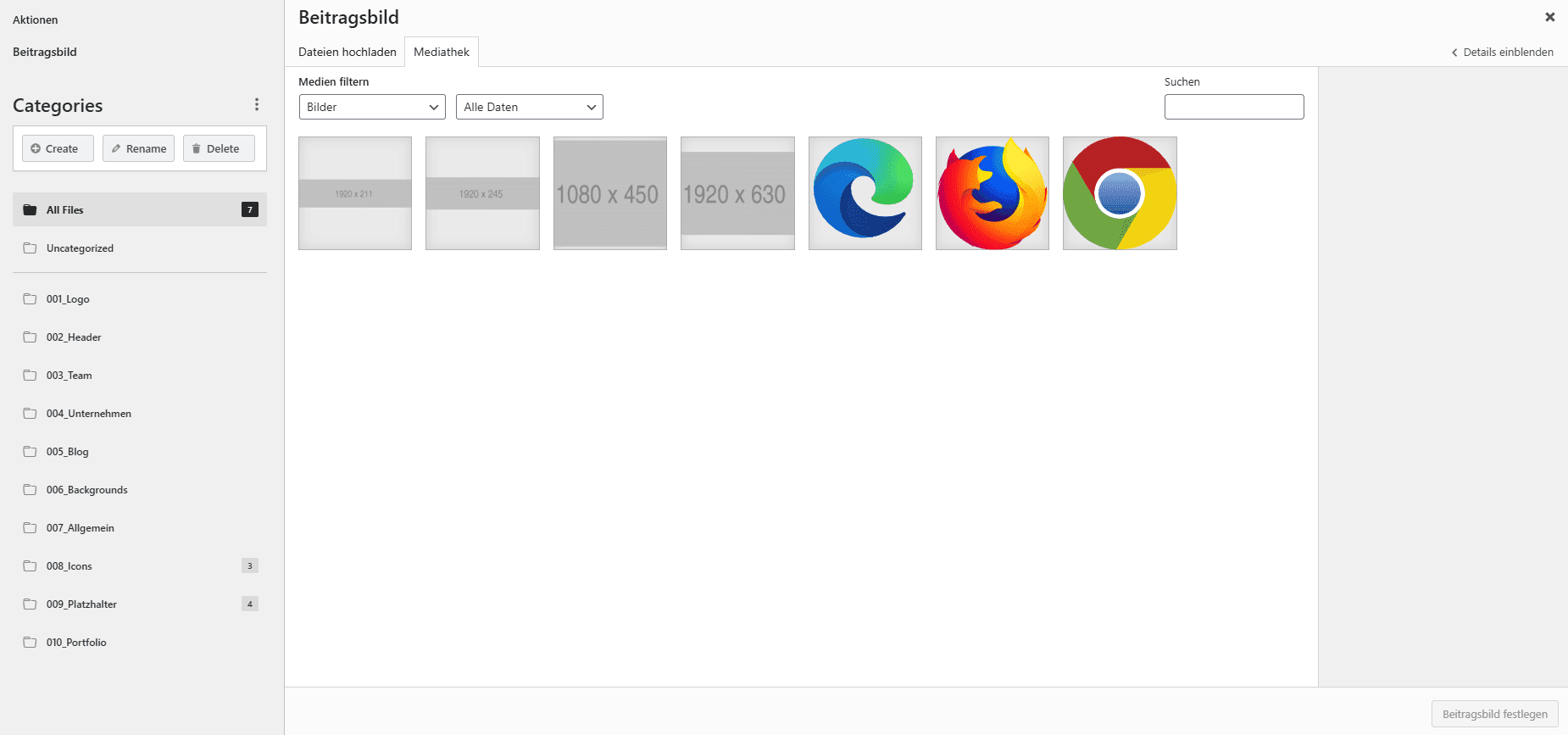Open the Alle Daten date filter dropdown
Image resolution: width=1568 pixels, height=735 pixels.
tap(530, 107)
